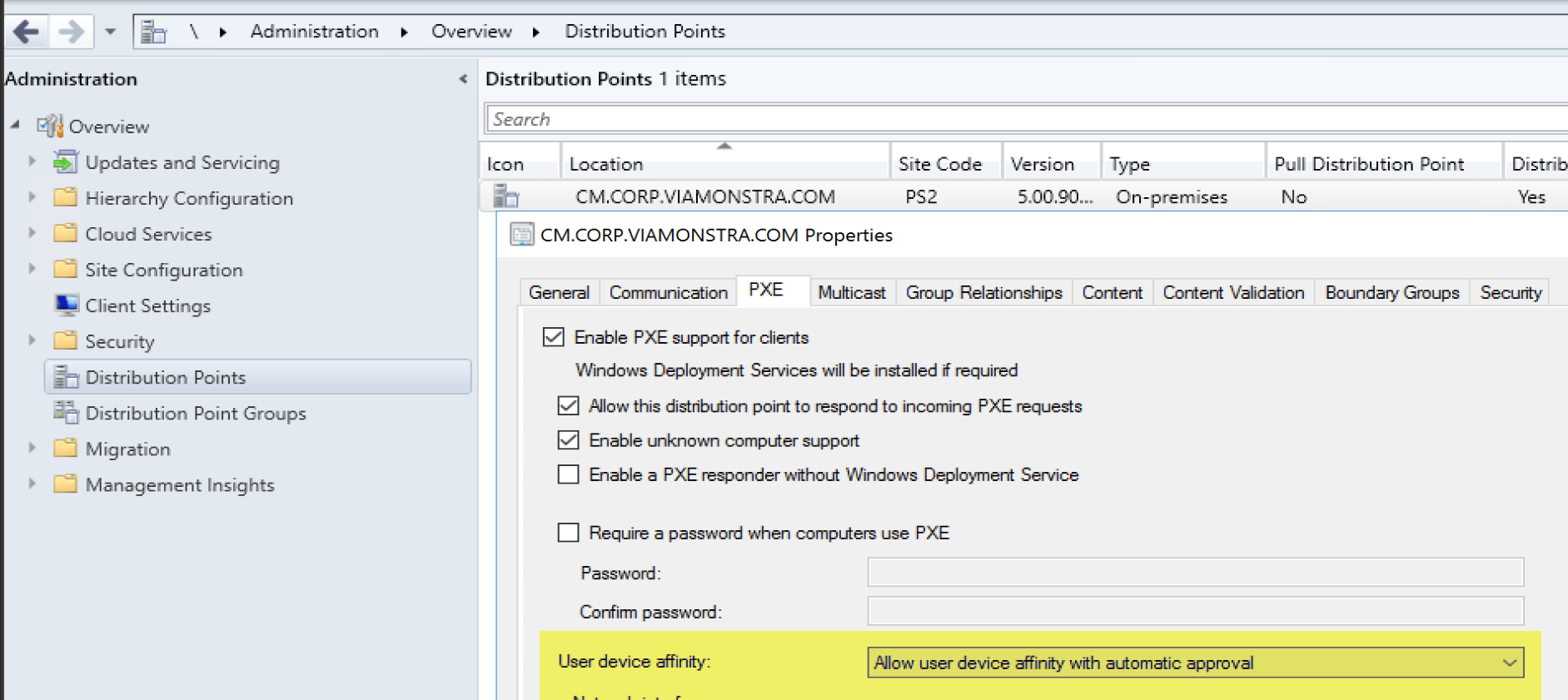1568x700 pixels.
Task: Enable PXE responder without Windows Deployment Service
Action: click(568, 474)
